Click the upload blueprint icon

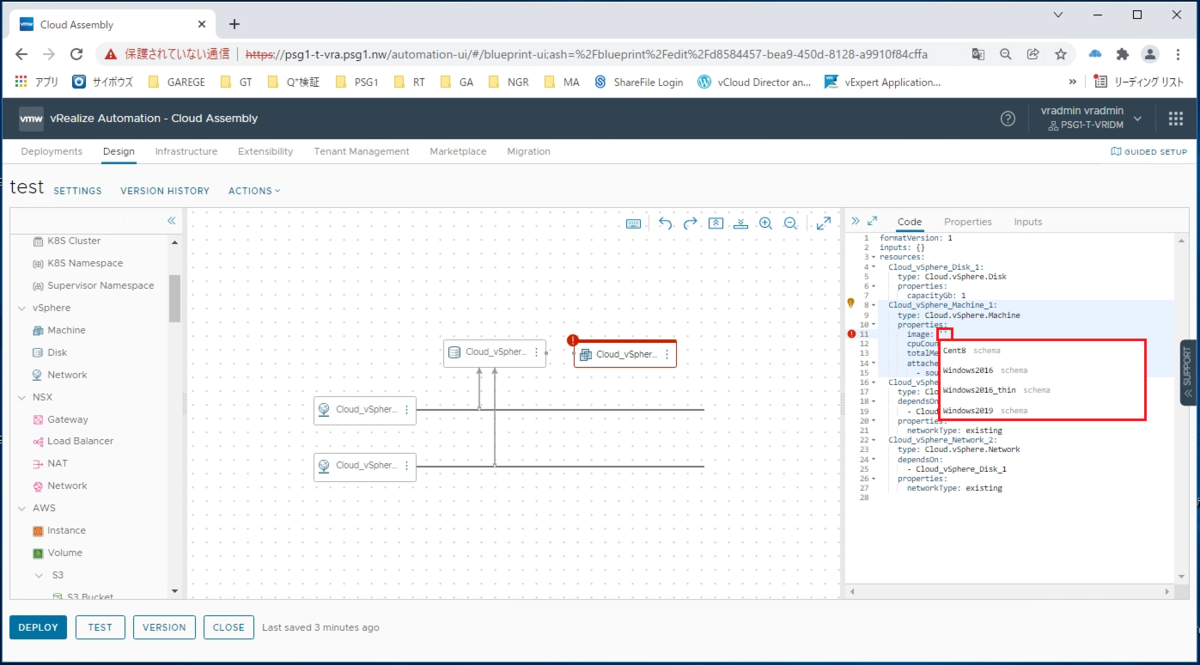tap(716, 224)
